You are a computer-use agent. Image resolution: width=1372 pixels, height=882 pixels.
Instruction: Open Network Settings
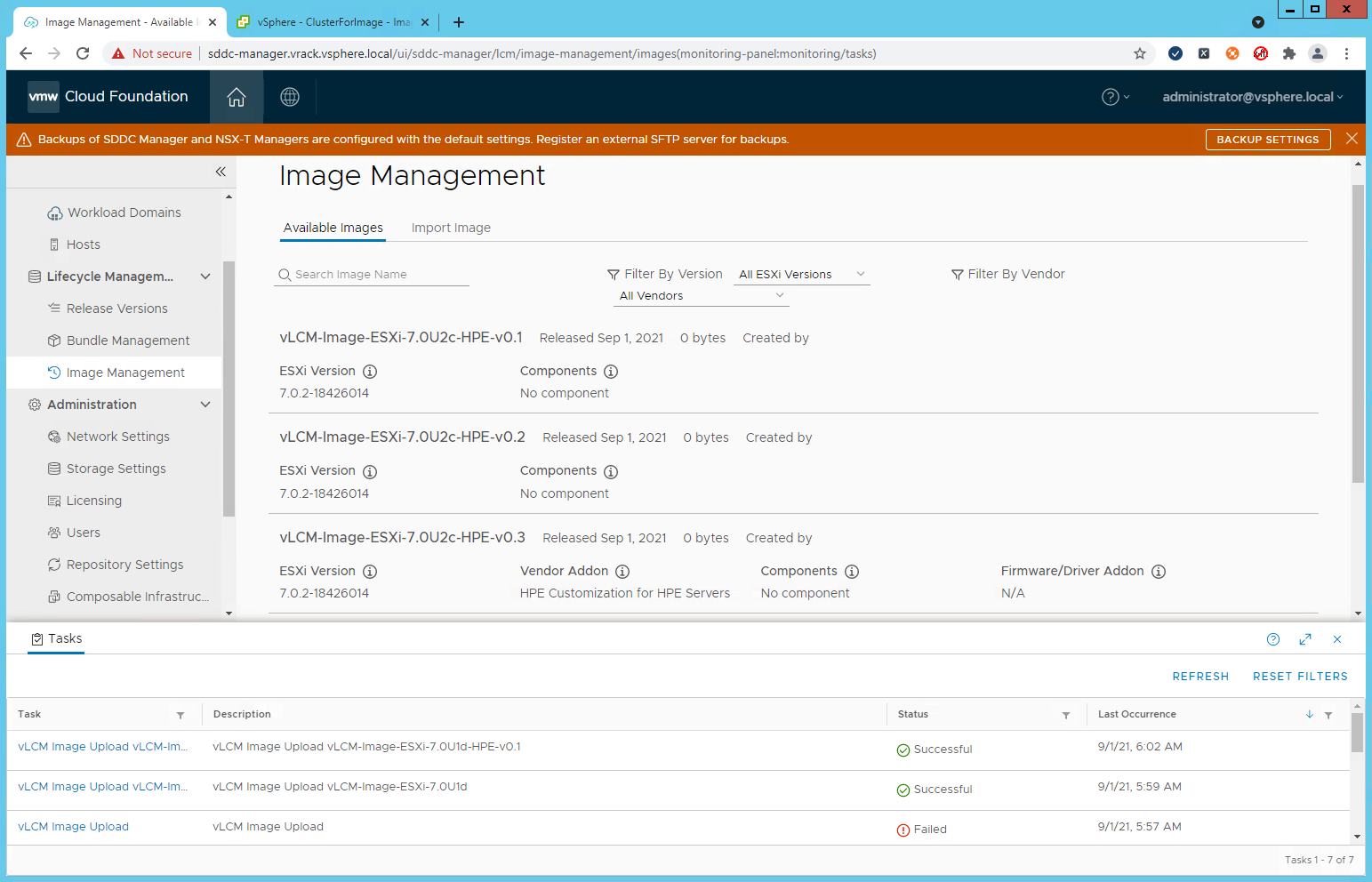point(117,437)
